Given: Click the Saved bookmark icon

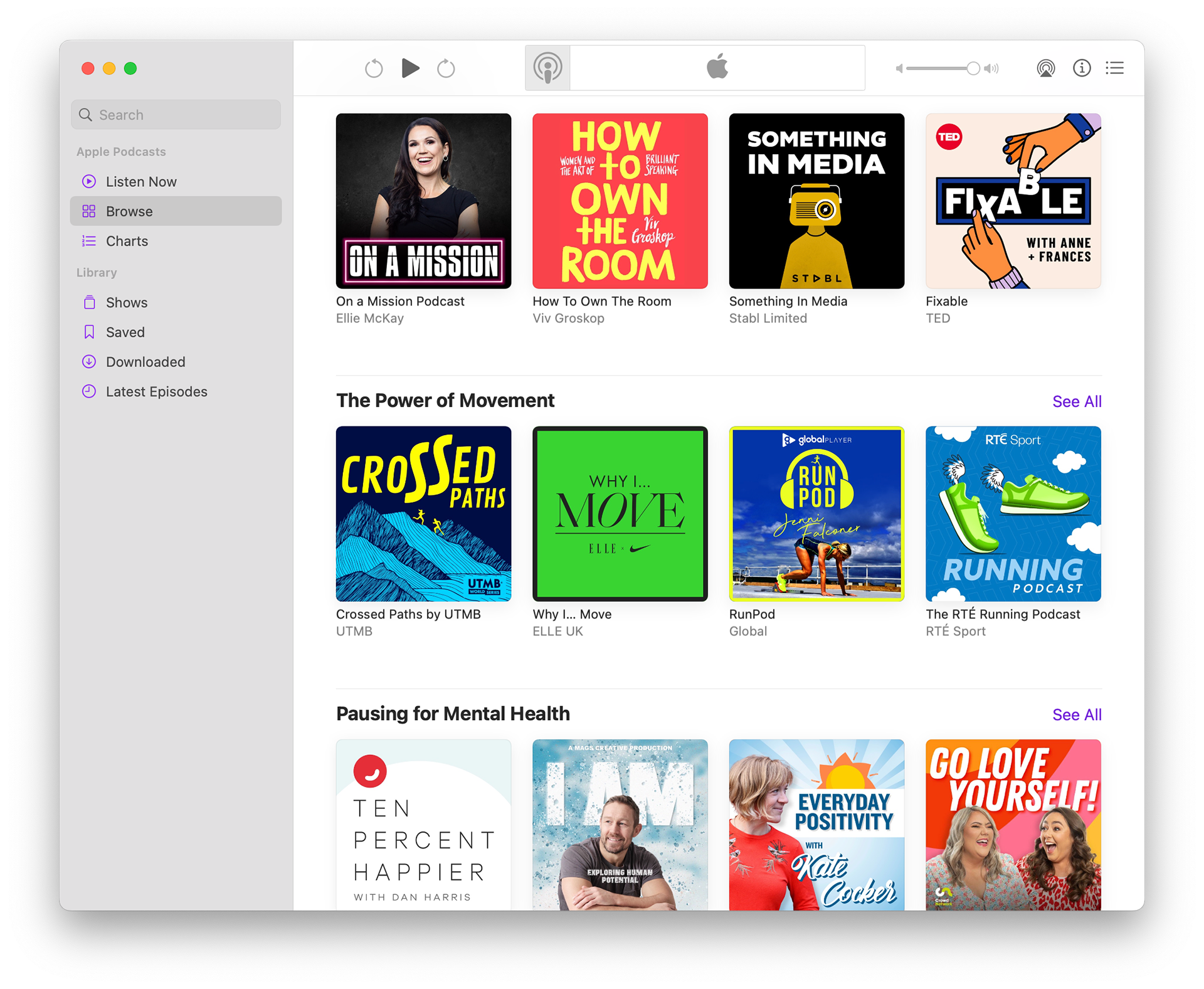Looking at the screenshot, I should pyautogui.click(x=89, y=332).
